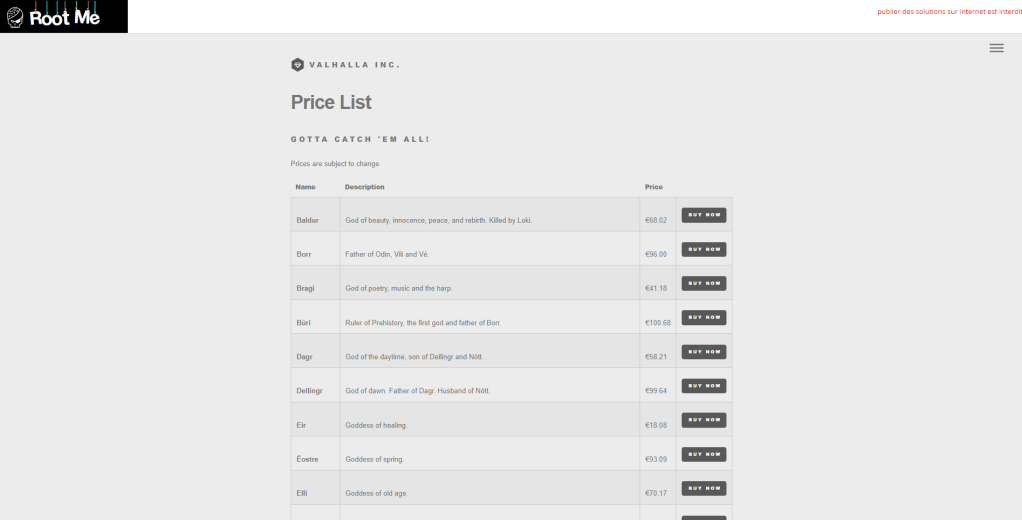The height and width of the screenshot is (520, 1022).
Task: Click the Price column header
Action: (x=654, y=187)
